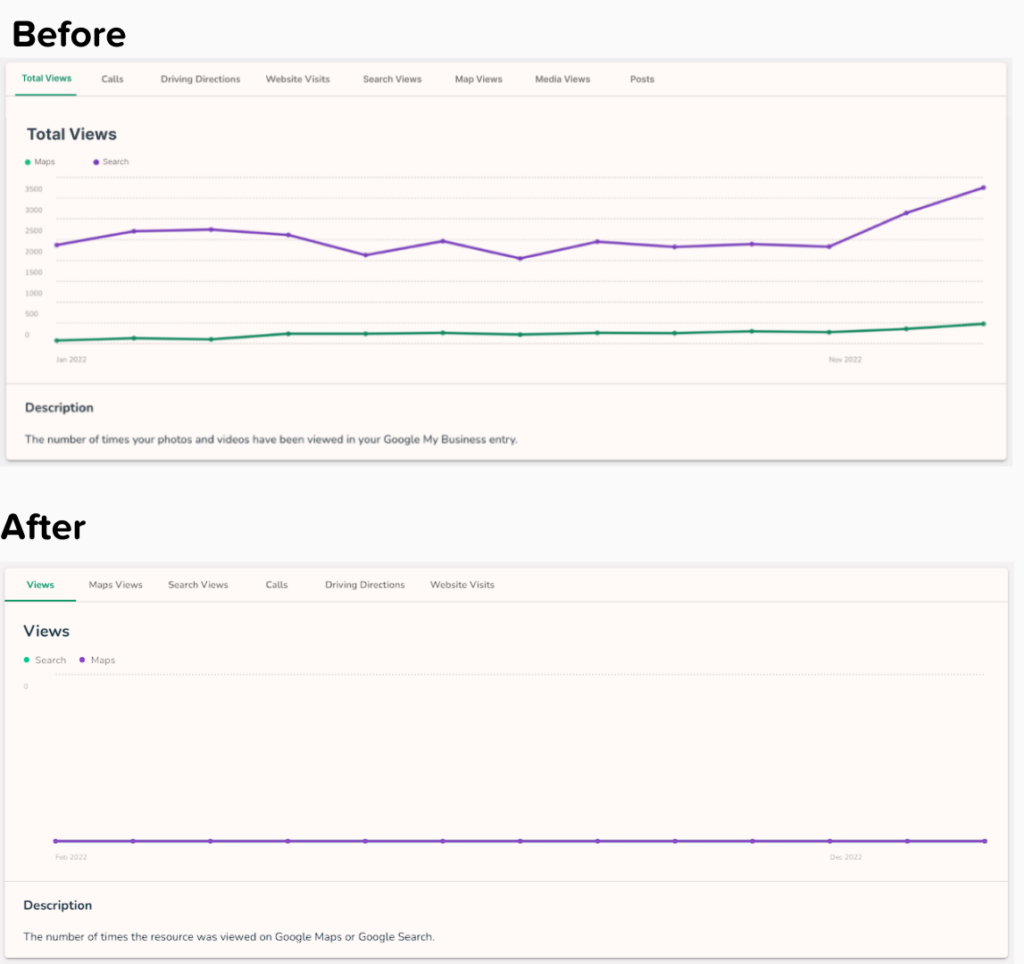Click the 2000 y-axis label
Screen dimensions: 1024x964
click(33, 251)
